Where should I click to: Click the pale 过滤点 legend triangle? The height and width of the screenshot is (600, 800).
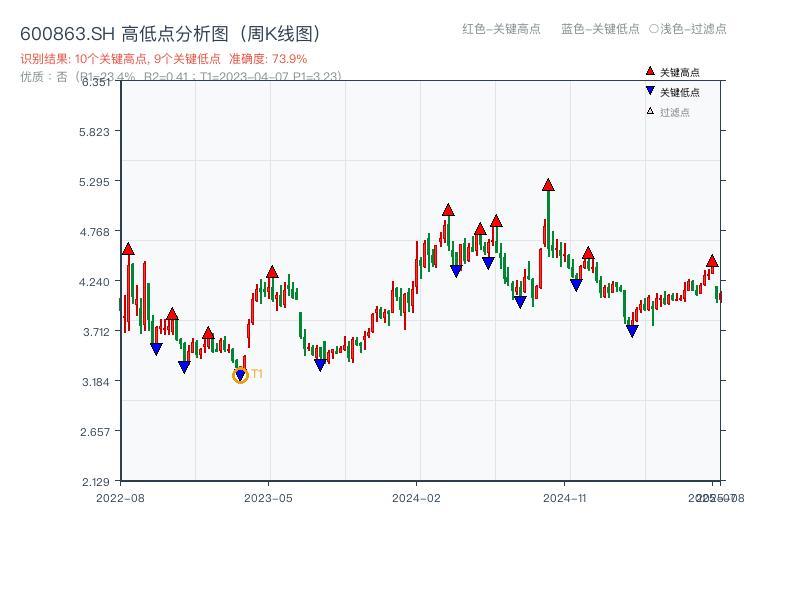(650, 111)
